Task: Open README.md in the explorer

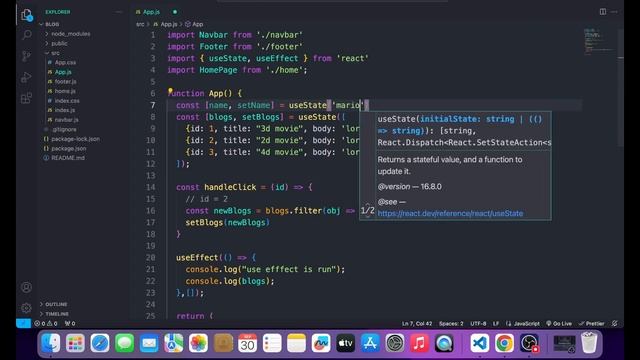Action: (68, 158)
